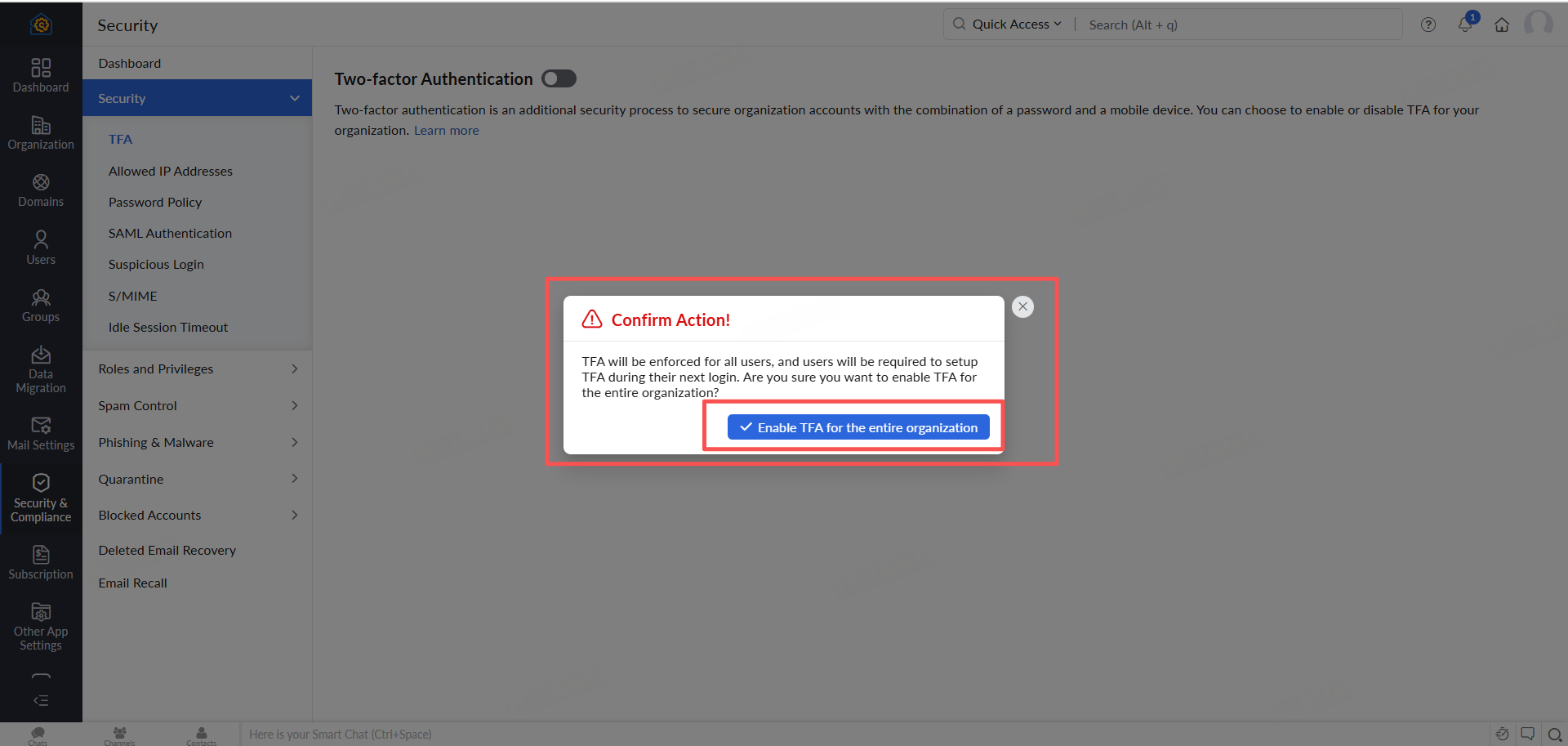Expand Roles and Privileges section
The height and width of the screenshot is (746, 1568).
pos(197,369)
